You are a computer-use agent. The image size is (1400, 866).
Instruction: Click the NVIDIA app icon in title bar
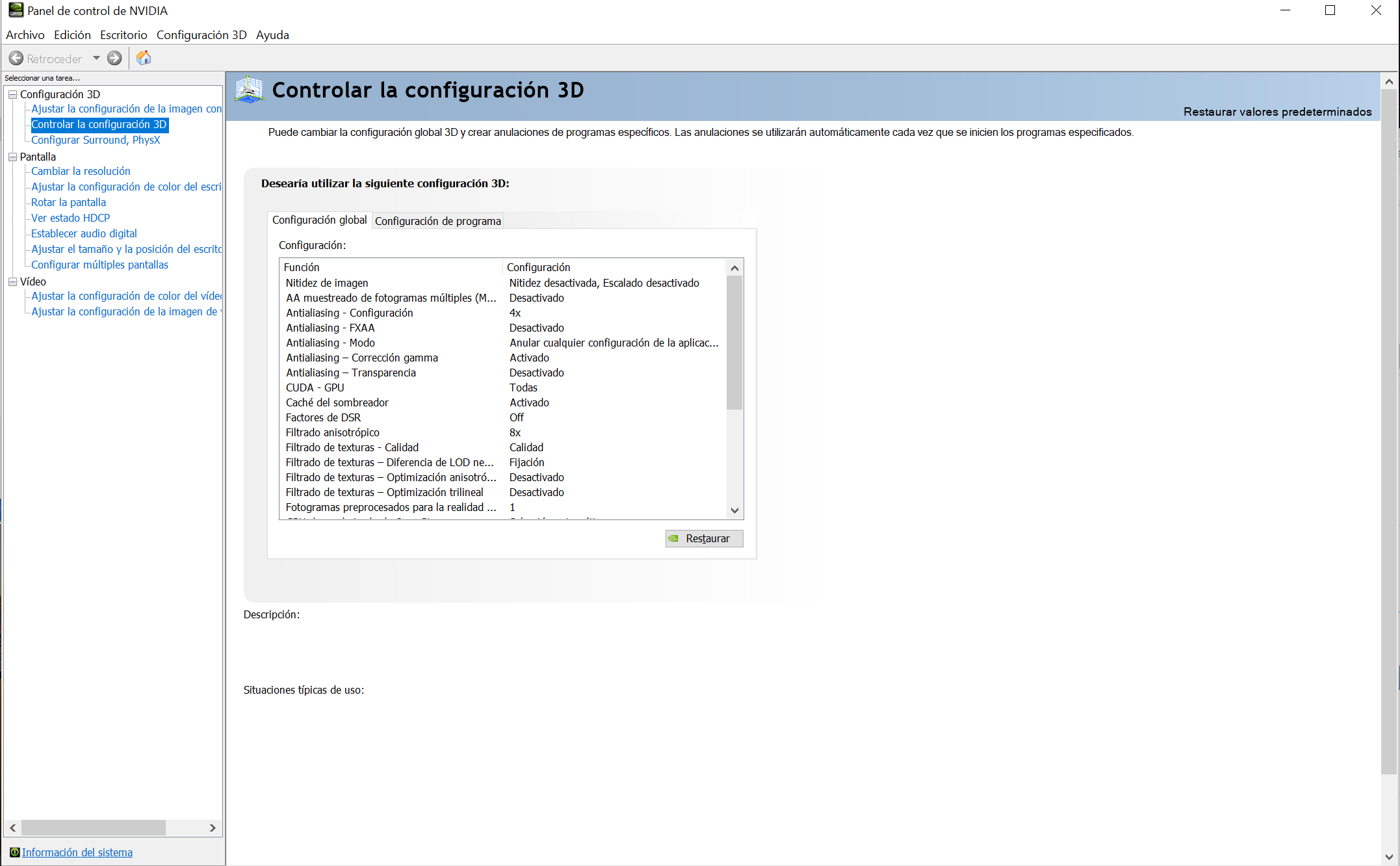[16, 10]
